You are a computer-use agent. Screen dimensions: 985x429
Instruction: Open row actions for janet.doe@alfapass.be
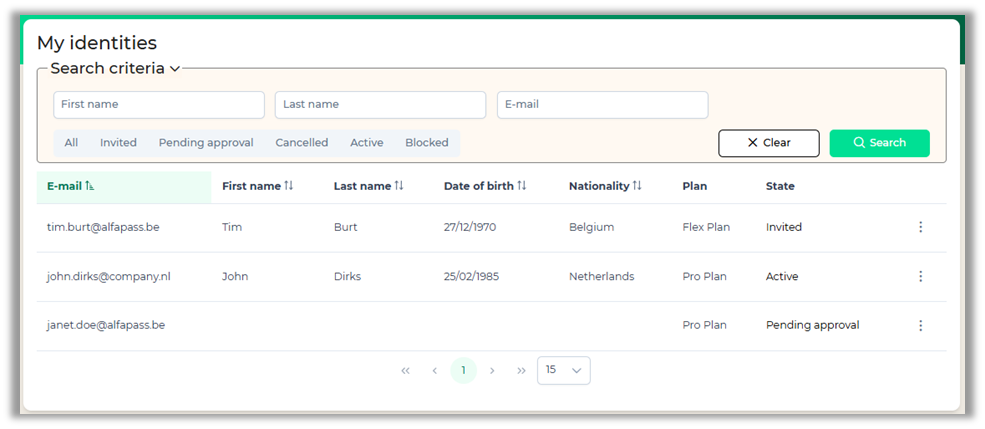(920, 325)
